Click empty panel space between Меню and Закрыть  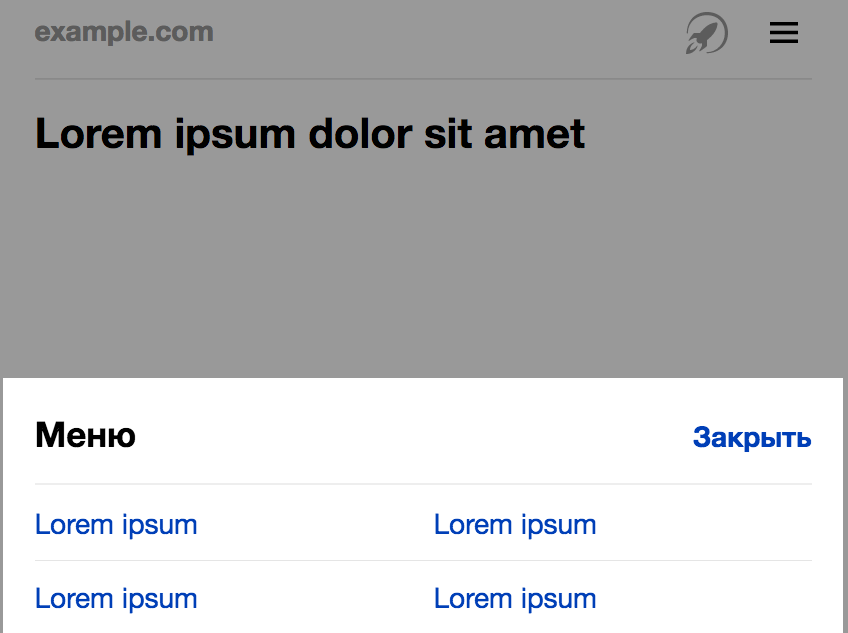tap(420, 436)
